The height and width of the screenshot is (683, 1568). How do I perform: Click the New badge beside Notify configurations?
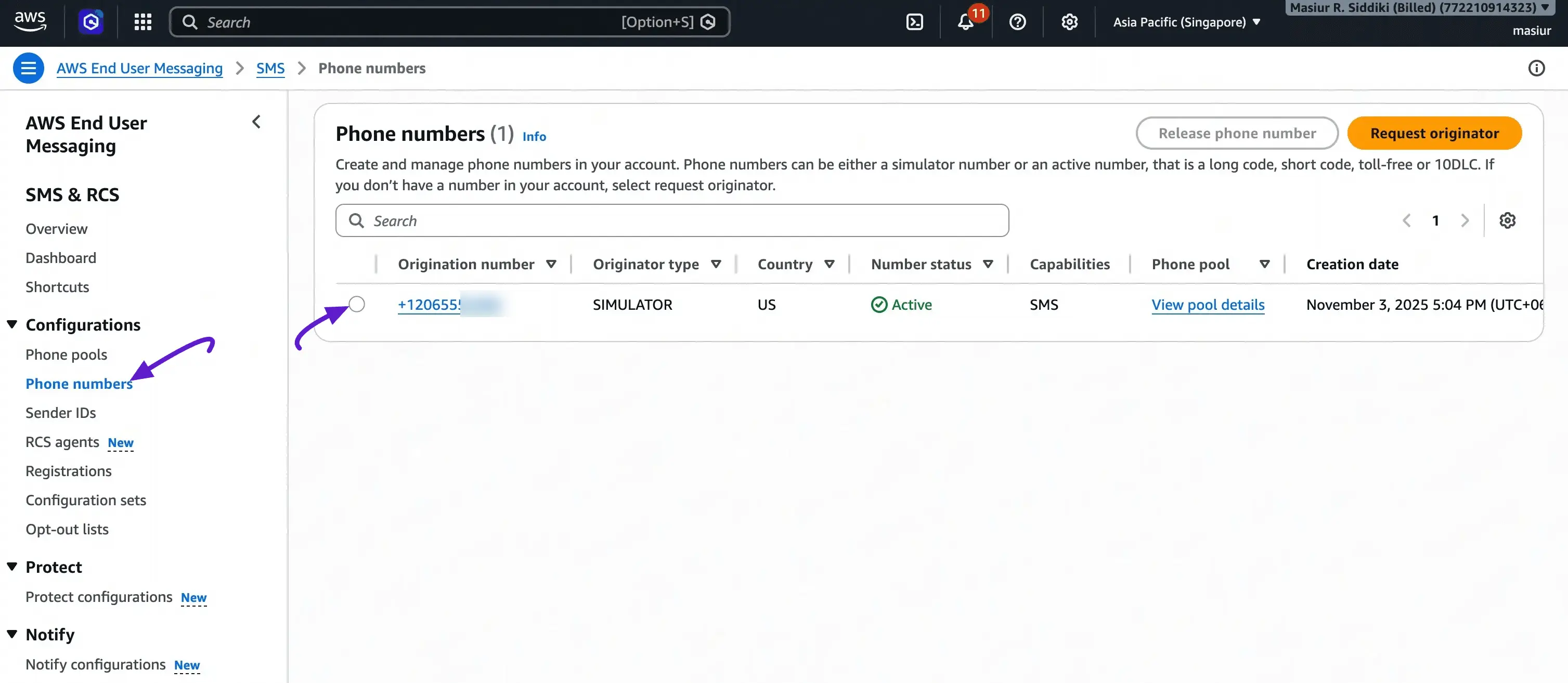click(187, 665)
